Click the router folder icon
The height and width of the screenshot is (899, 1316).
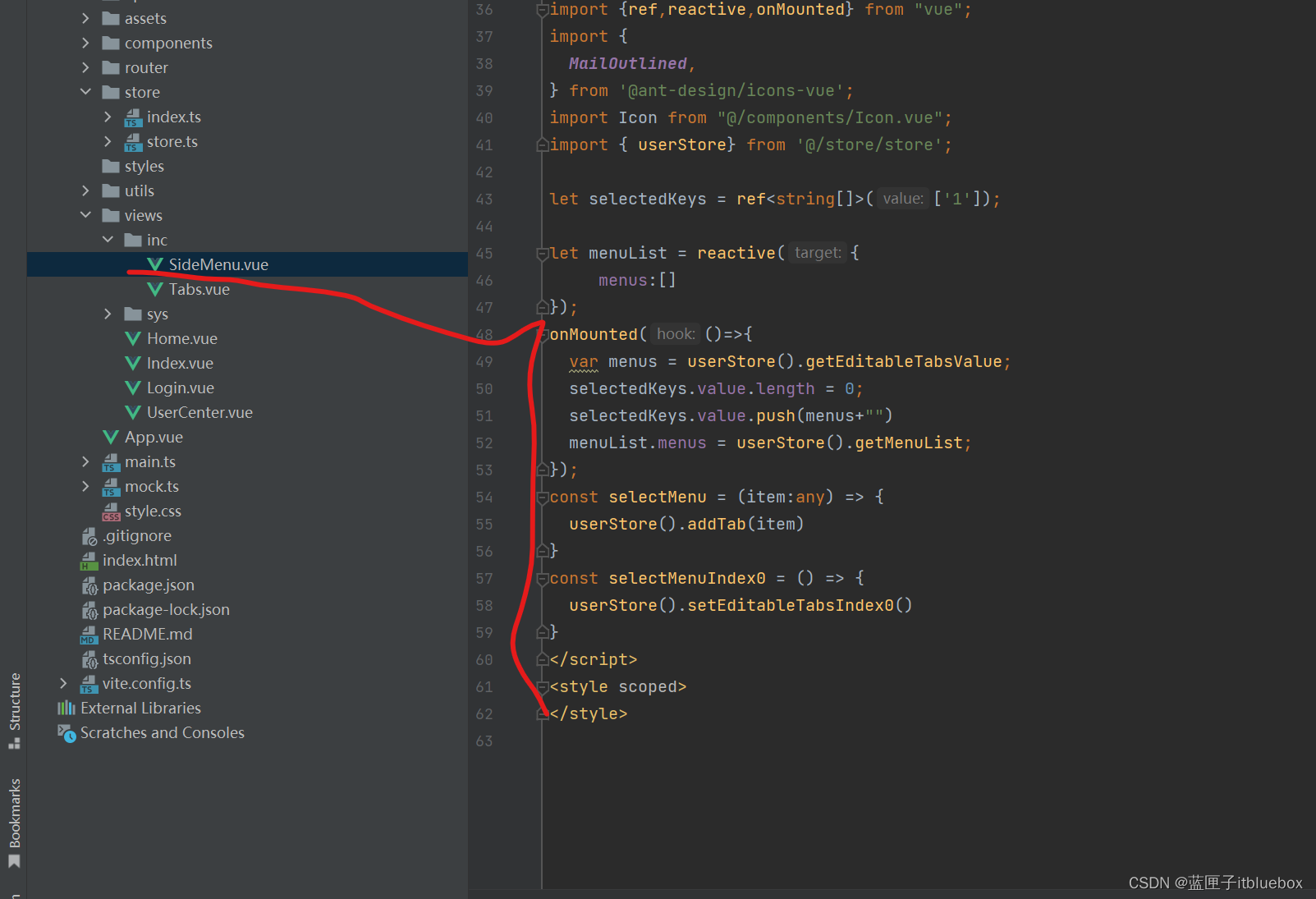coord(111,67)
